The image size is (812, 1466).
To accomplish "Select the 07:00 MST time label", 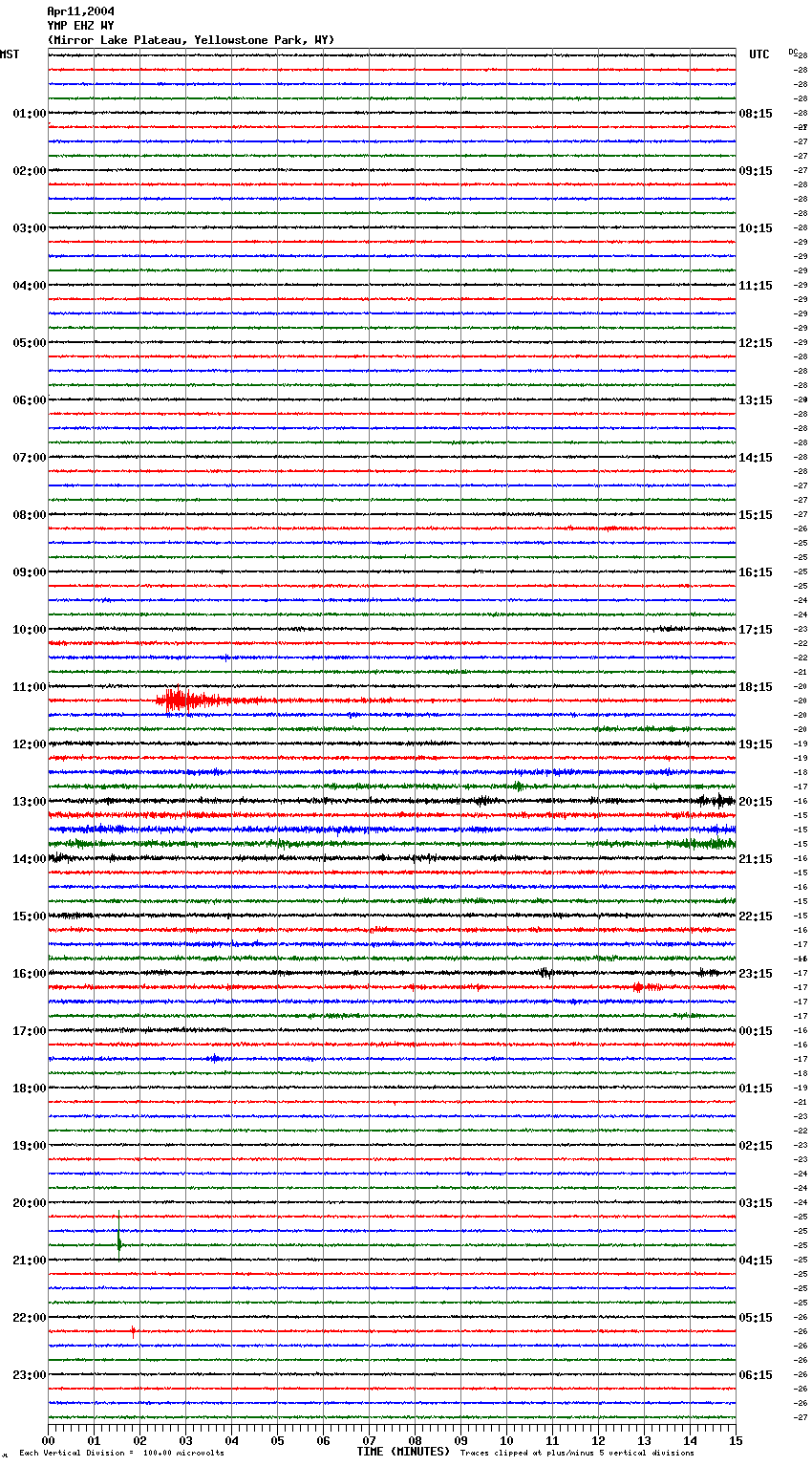I will pyautogui.click(x=30, y=458).
